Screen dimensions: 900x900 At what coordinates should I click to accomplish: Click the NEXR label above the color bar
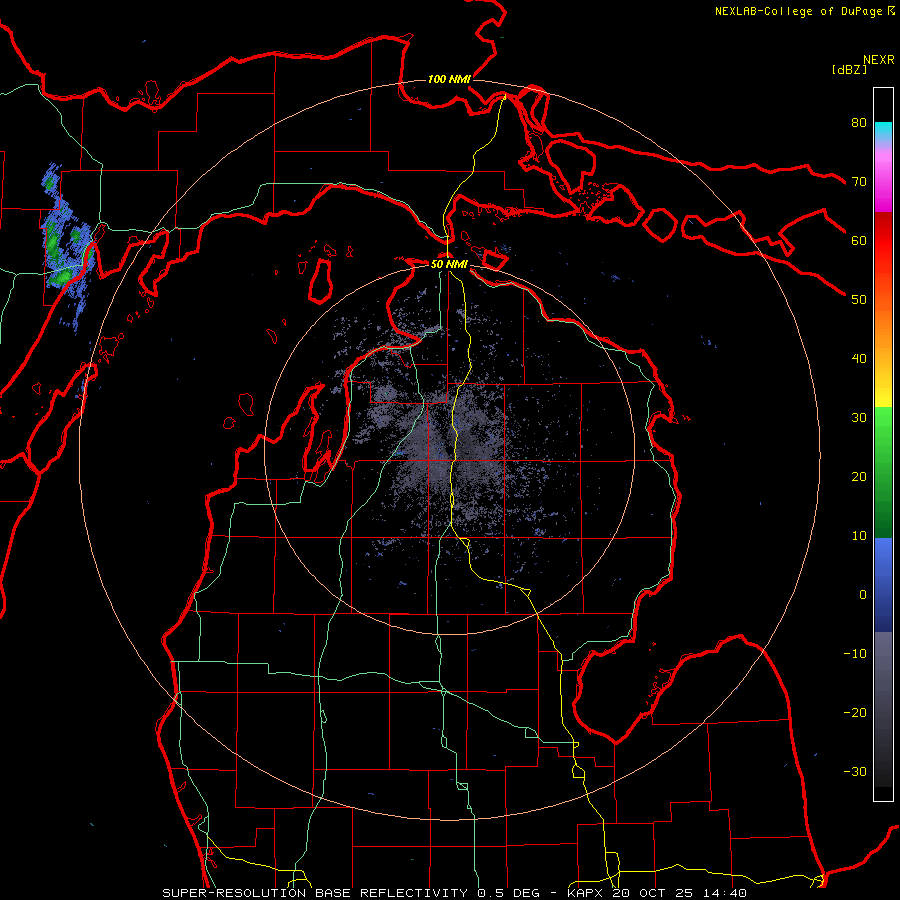879,60
